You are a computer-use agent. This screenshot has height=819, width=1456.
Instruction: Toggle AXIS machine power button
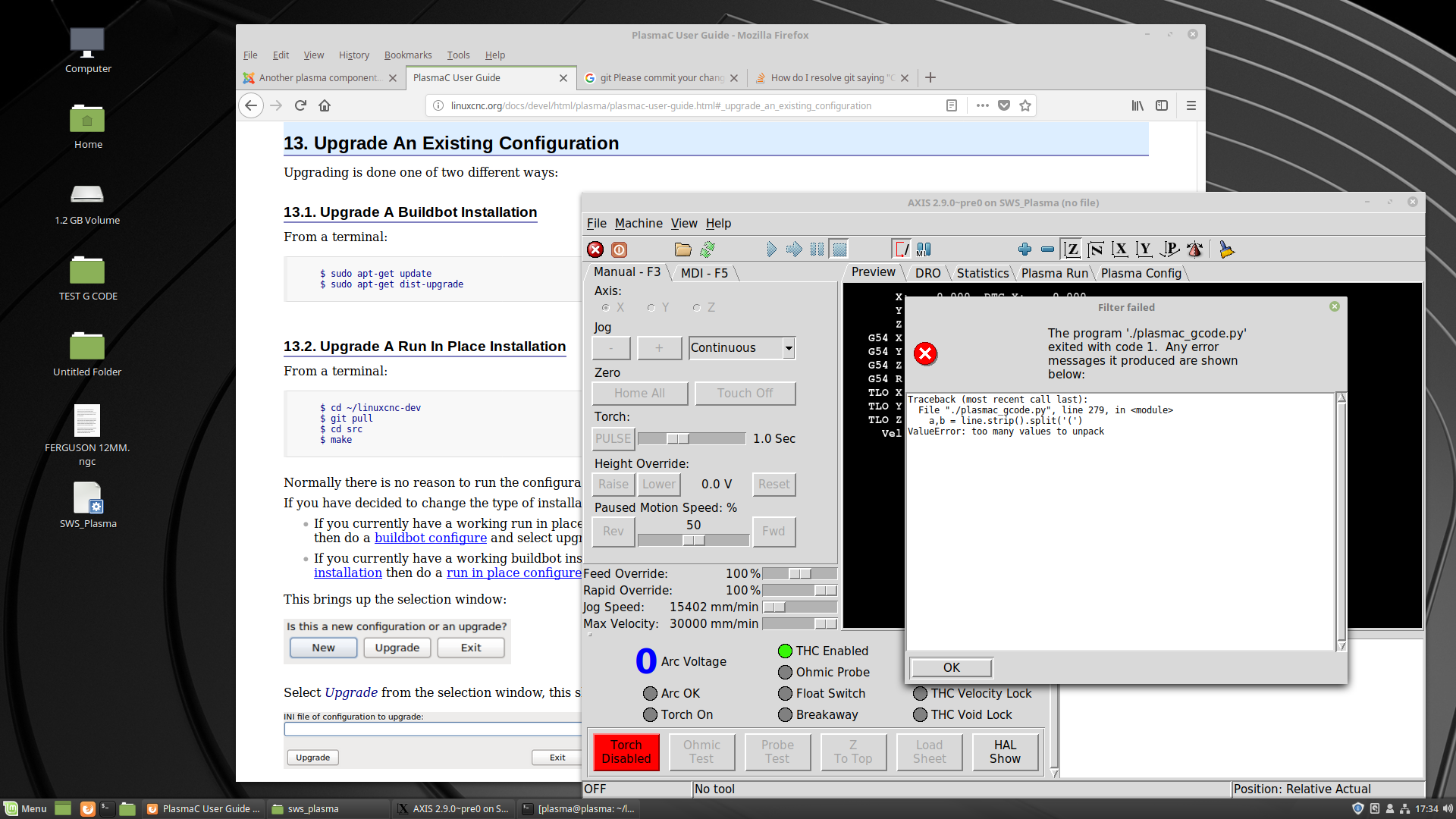(619, 249)
